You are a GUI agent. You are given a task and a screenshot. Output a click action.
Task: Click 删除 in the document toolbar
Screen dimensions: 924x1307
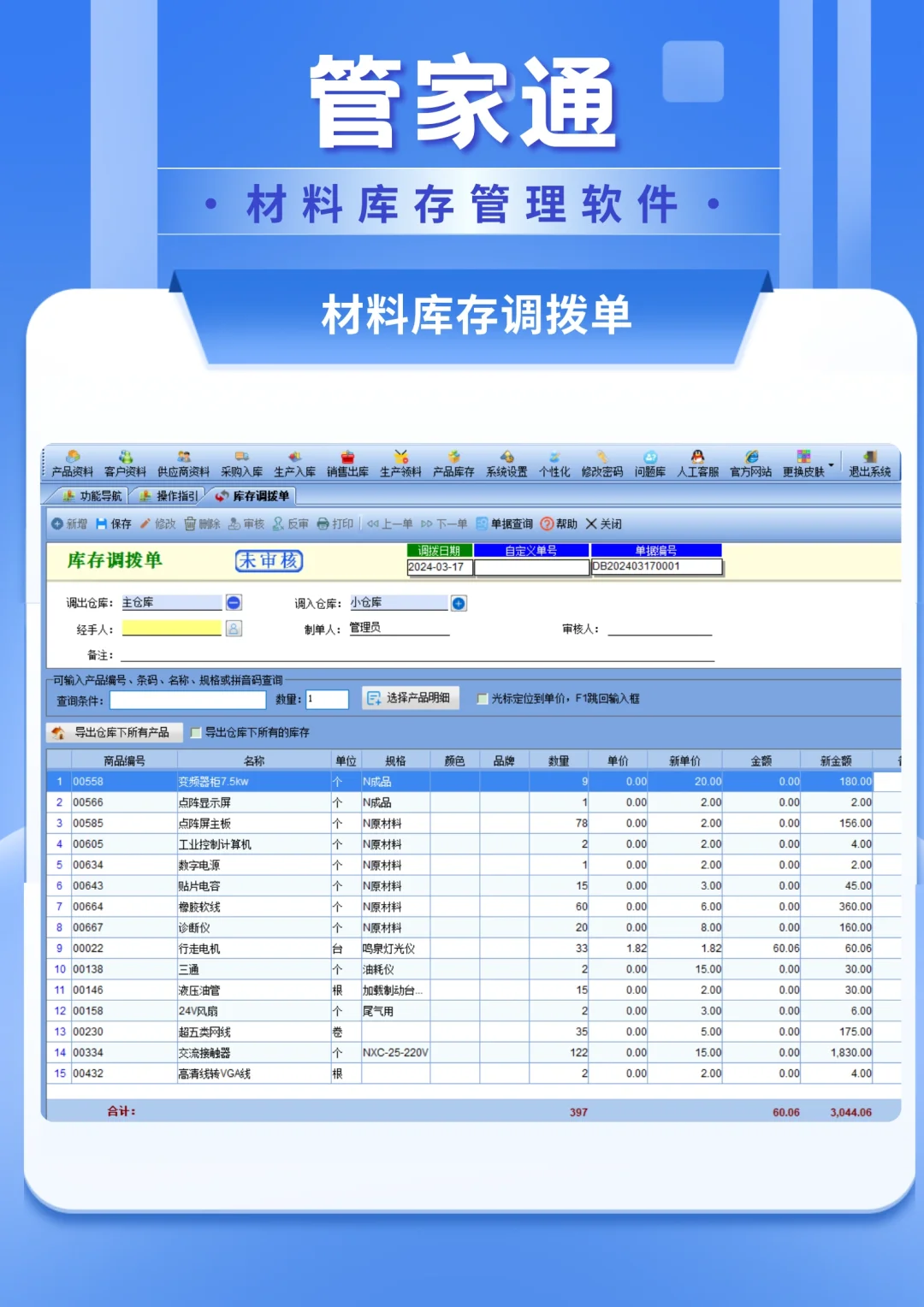click(203, 523)
